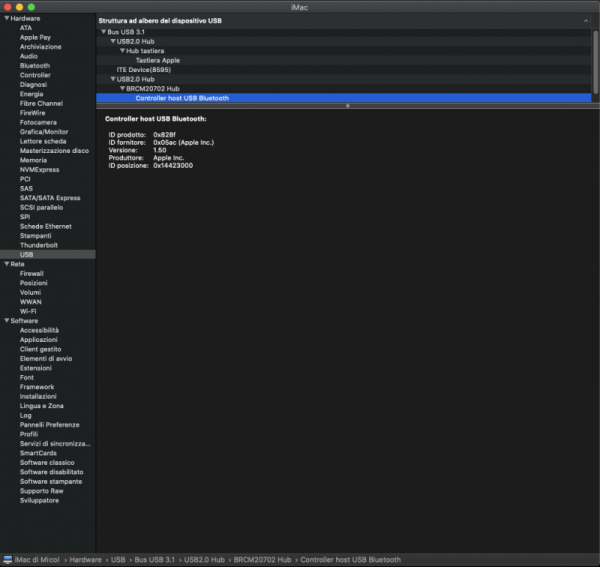Select Wi-Fi under Rete
Viewport: 600px width, 567px height.
click(x=29, y=311)
